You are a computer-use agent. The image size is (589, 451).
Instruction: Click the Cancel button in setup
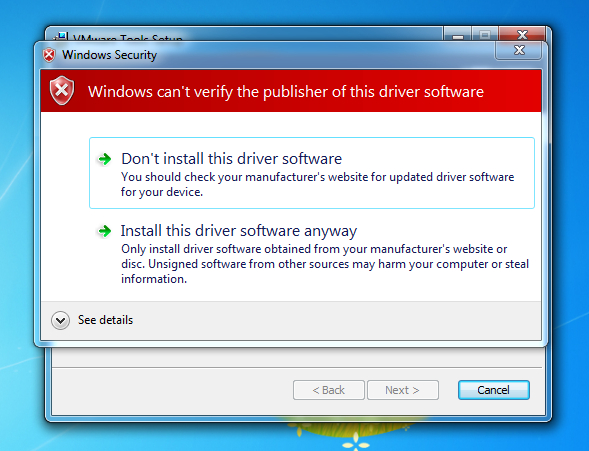coord(494,390)
